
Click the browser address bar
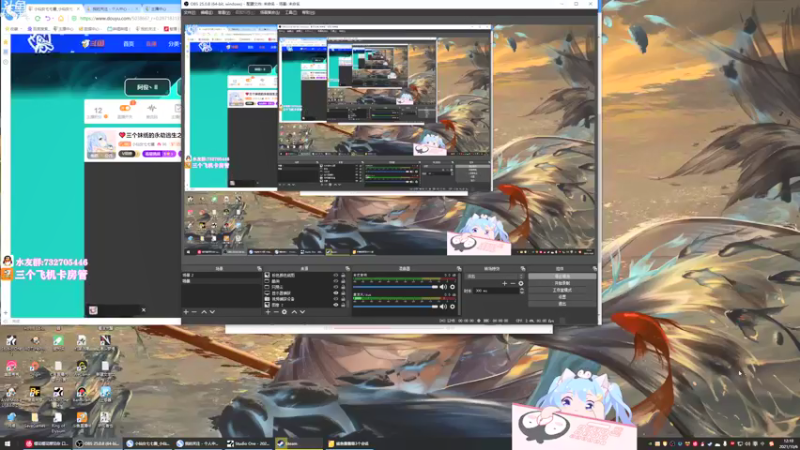[x=128, y=18]
